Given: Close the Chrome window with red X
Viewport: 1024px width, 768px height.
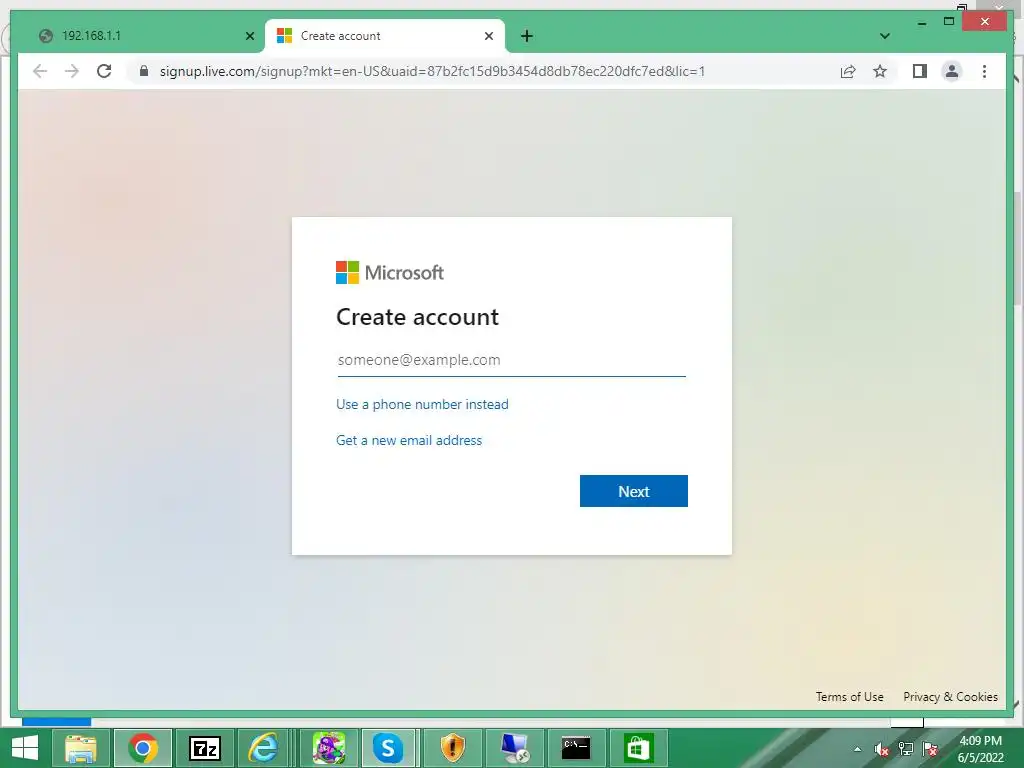Looking at the screenshot, I should pyautogui.click(x=985, y=22).
